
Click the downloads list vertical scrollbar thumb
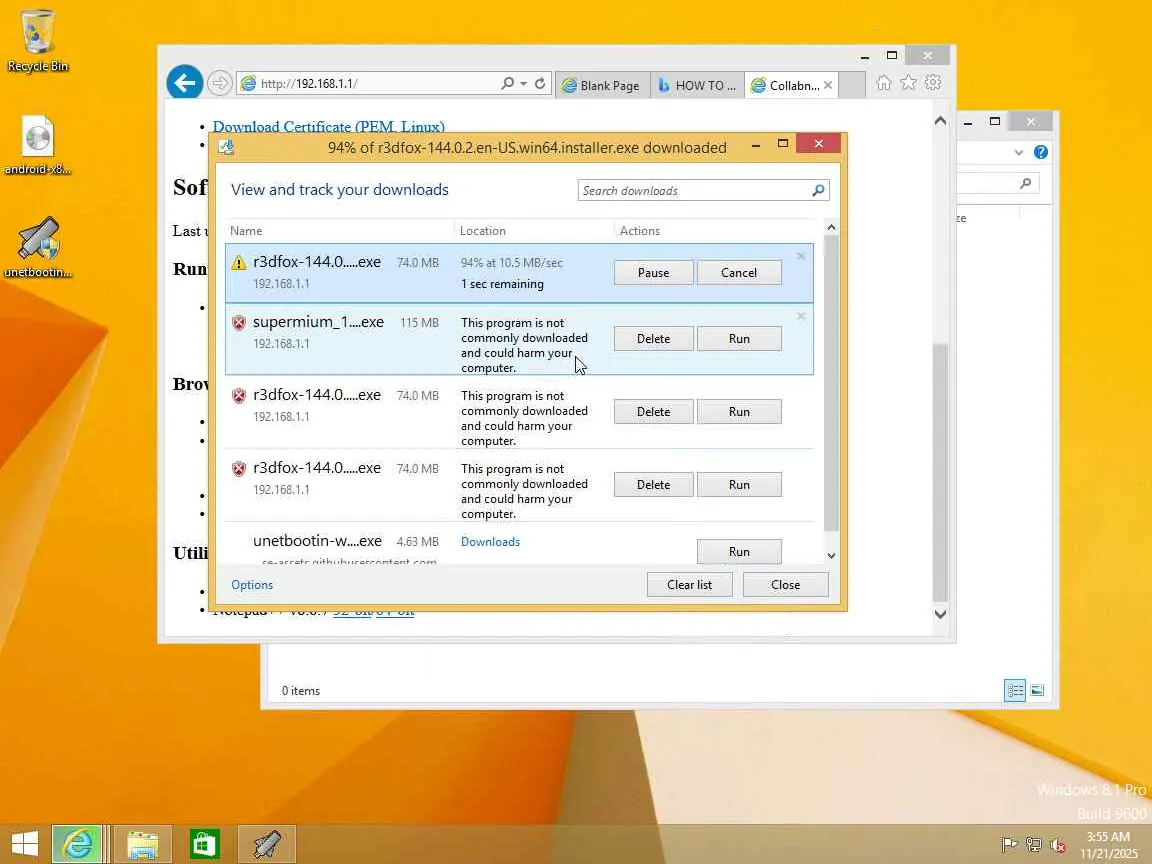tap(831, 382)
